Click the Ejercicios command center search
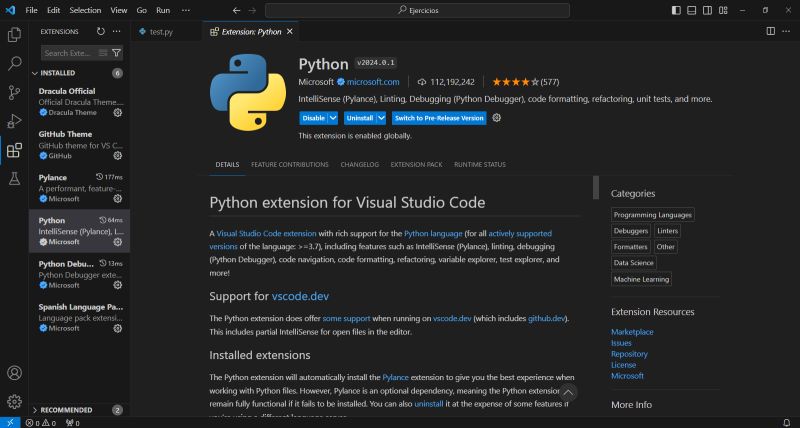800x428 pixels. 417,10
